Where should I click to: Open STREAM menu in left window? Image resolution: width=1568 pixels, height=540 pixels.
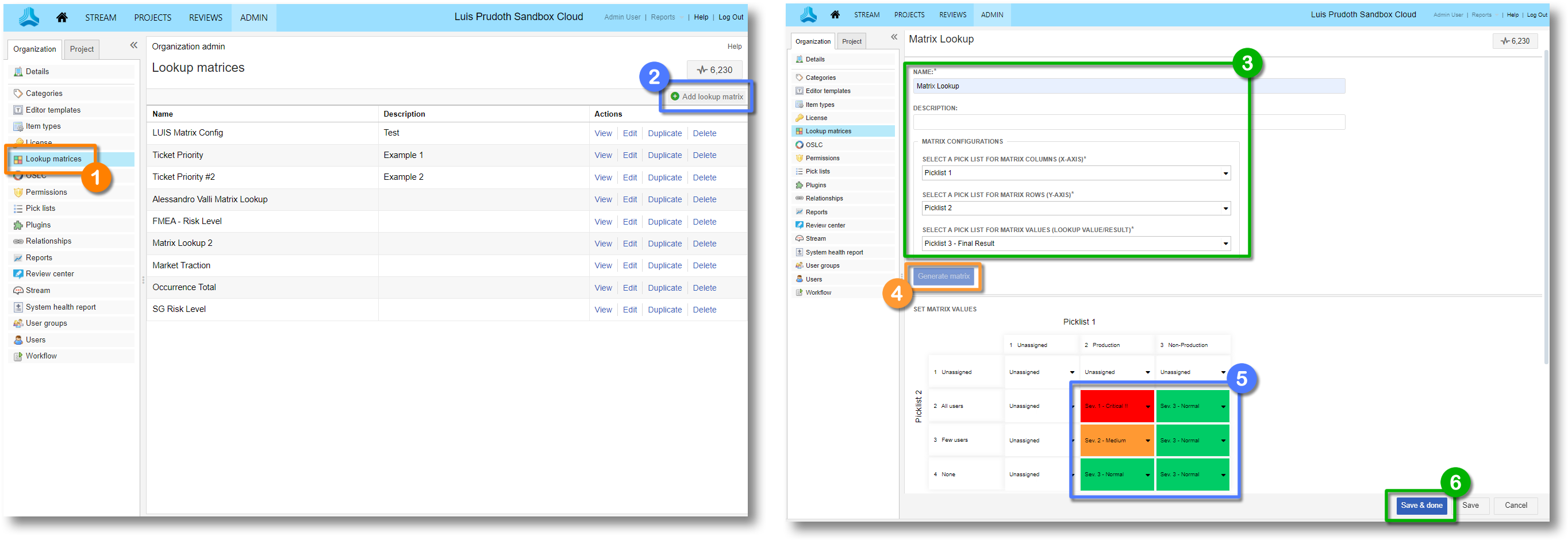point(101,18)
